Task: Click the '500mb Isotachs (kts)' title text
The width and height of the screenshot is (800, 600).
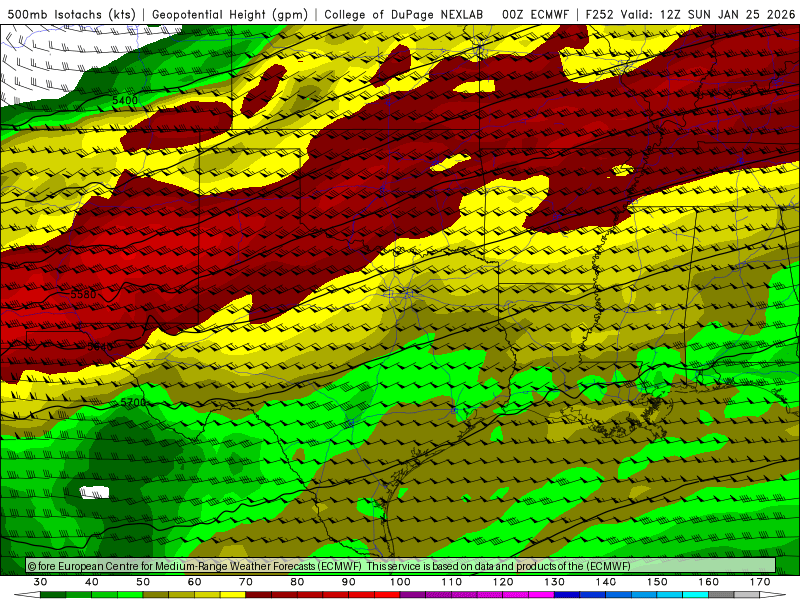Action: coord(72,14)
